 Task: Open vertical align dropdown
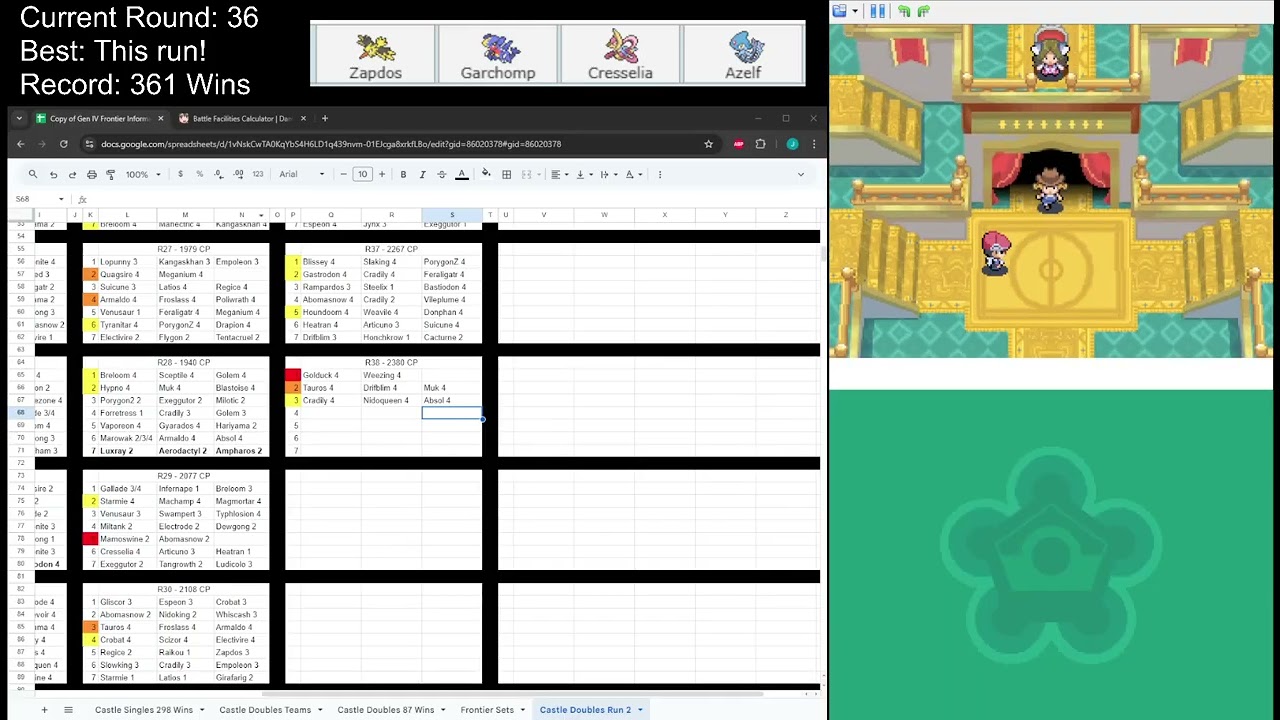click(582, 174)
